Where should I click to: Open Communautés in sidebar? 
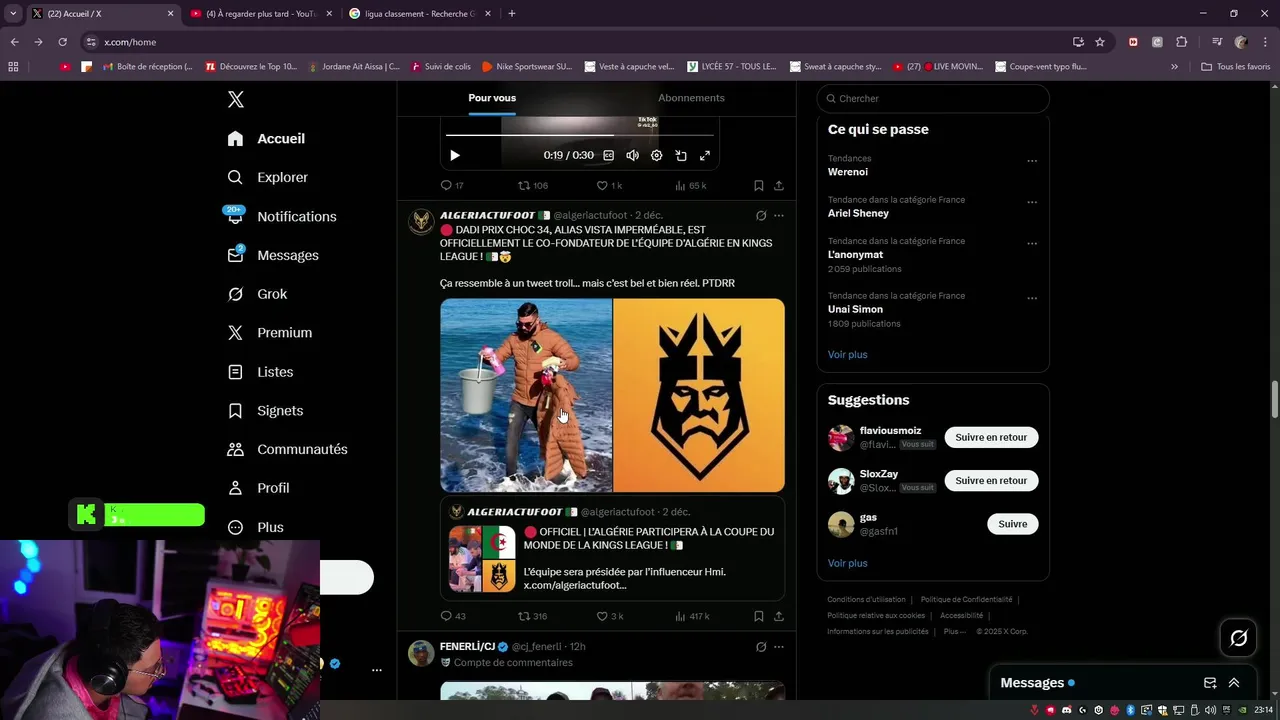pos(287,449)
